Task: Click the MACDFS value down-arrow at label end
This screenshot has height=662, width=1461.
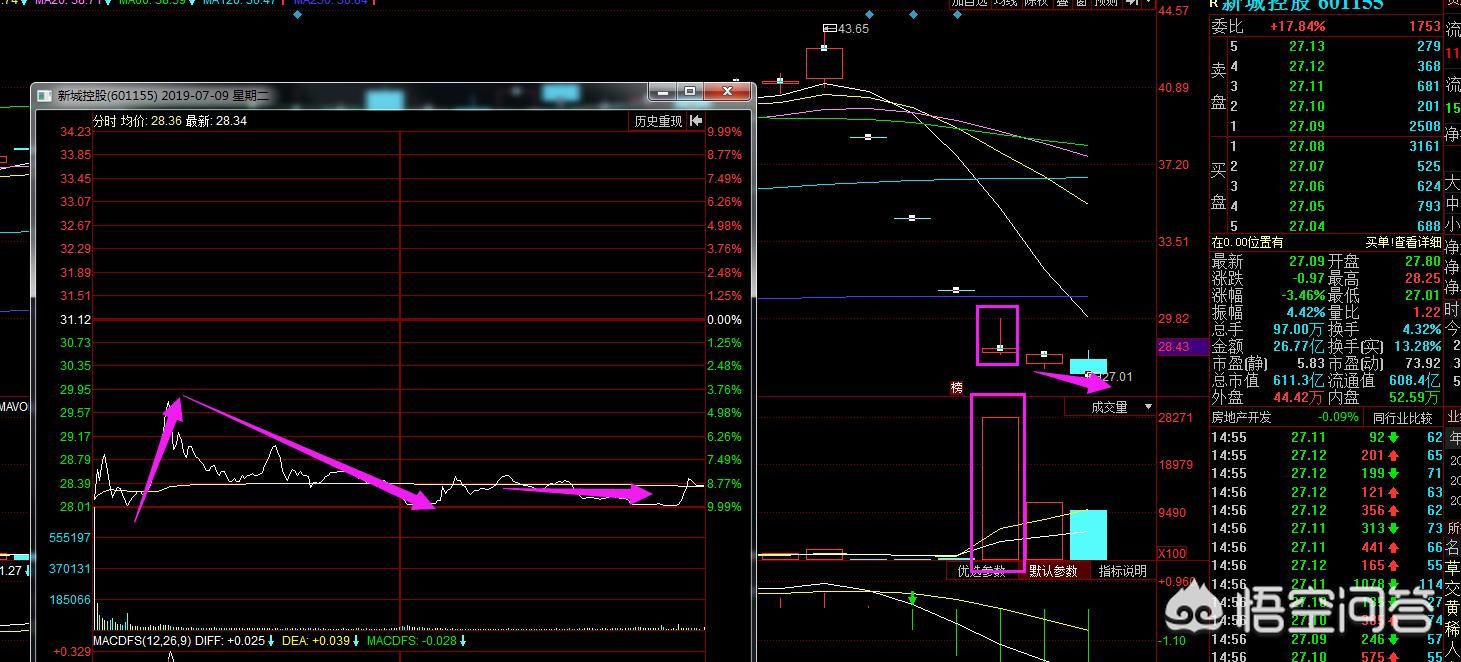Action: (463, 640)
